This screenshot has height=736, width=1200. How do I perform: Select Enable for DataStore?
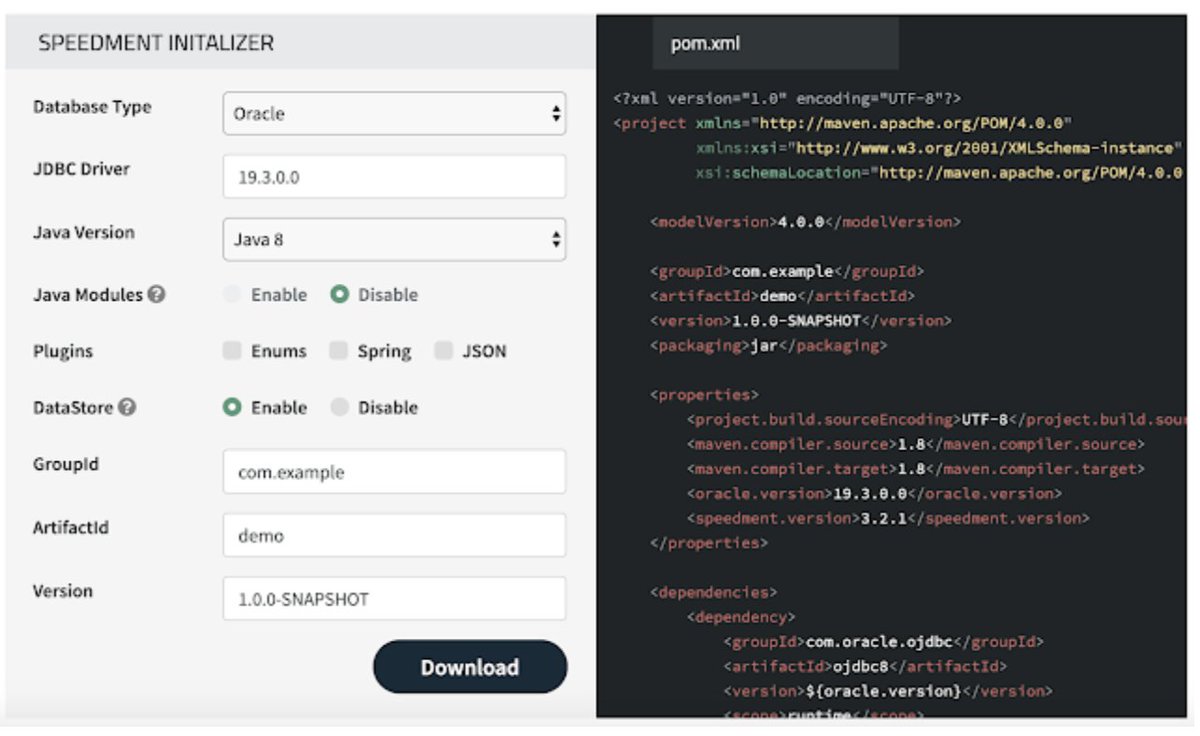pyautogui.click(x=234, y=407)
